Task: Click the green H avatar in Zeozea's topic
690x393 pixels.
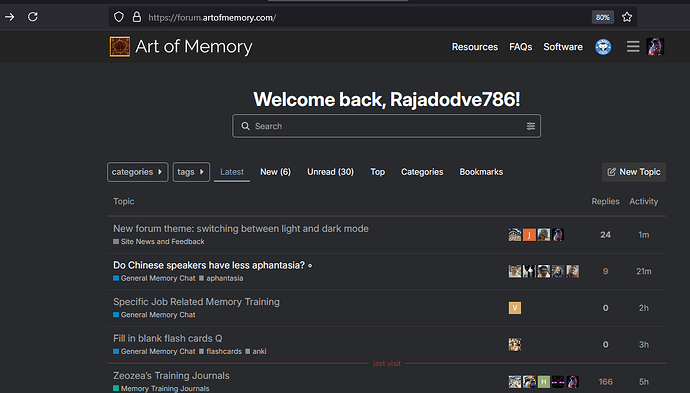Action: pos(543,382)
